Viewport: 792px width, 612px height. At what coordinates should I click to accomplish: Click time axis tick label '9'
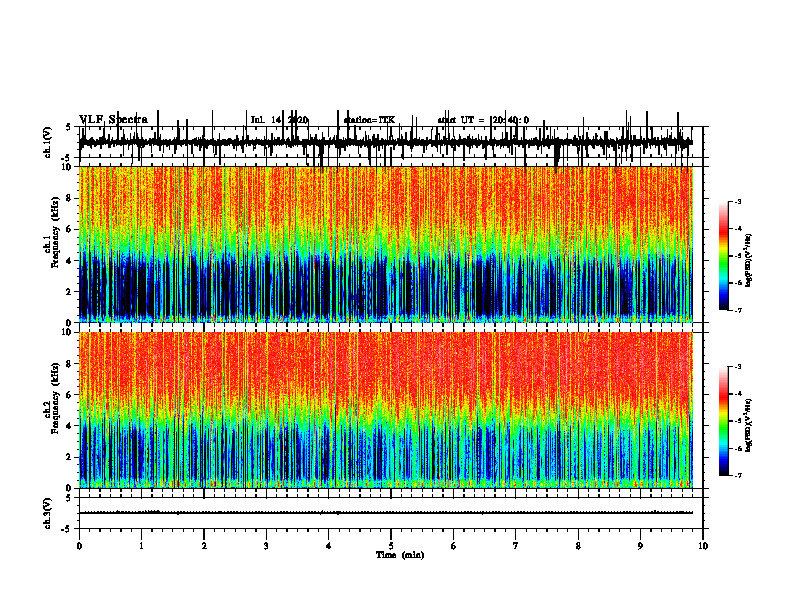(640, 546)
